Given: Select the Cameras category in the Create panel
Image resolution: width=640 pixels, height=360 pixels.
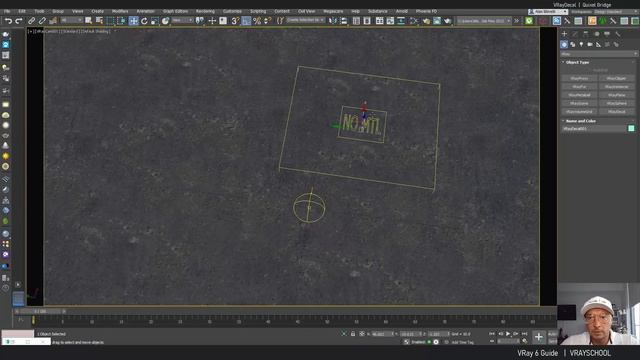Looking at the screenshot, I should [x=590, y=44].
